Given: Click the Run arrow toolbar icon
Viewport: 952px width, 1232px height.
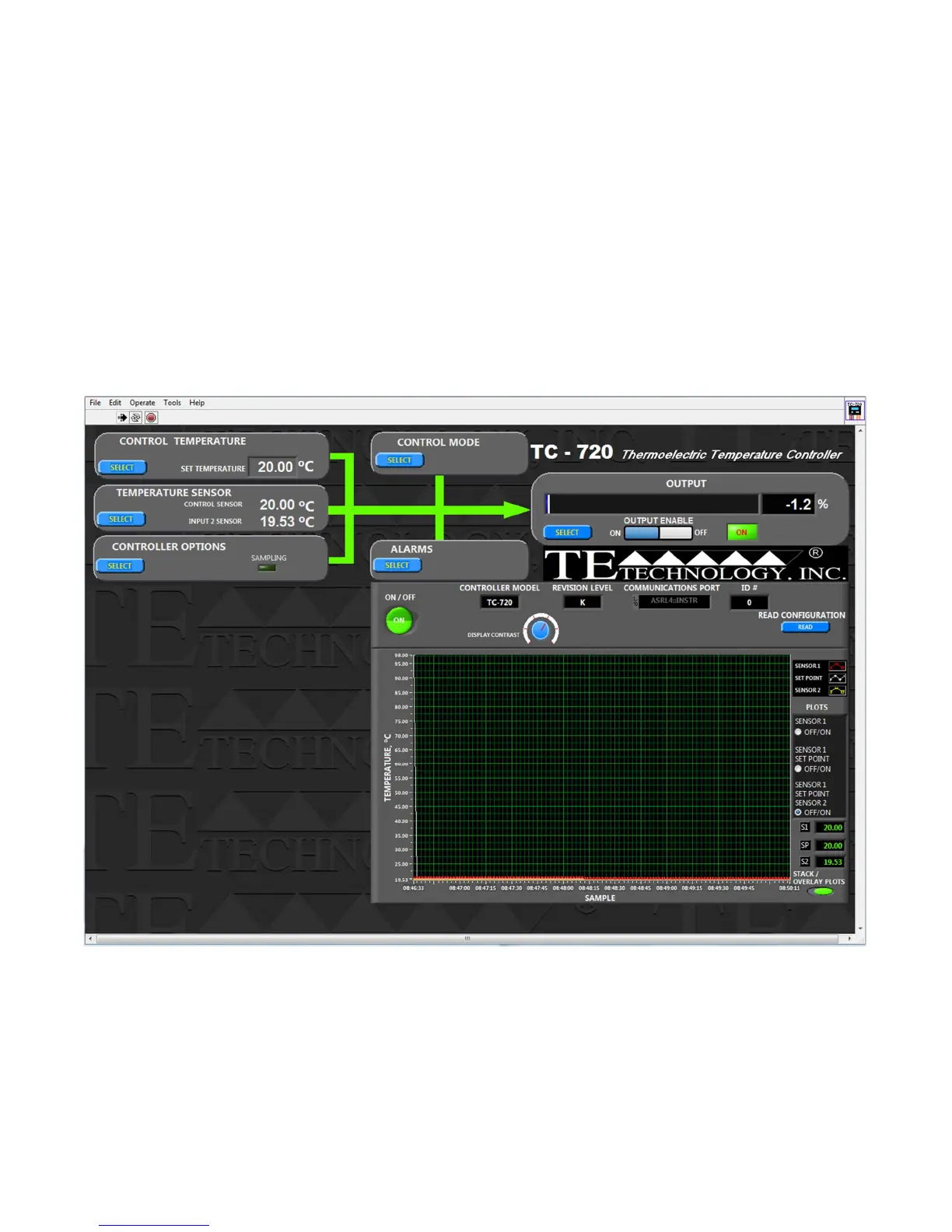Looking at the screenshot, I should pyautogui.click(x=122, y=418).
